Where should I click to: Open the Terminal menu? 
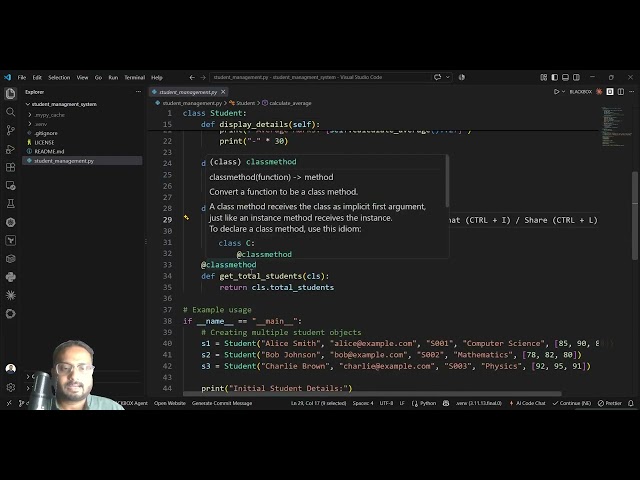(x=135, y=77)
